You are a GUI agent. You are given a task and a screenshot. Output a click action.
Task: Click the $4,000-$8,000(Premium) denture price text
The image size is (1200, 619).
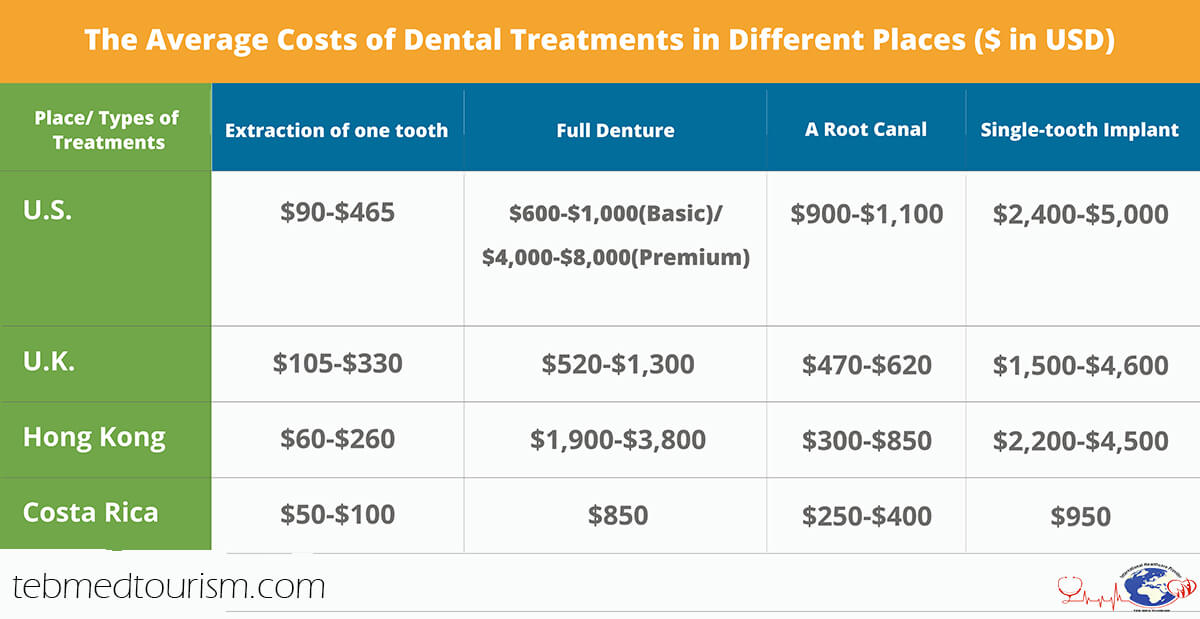coord(615,257)
